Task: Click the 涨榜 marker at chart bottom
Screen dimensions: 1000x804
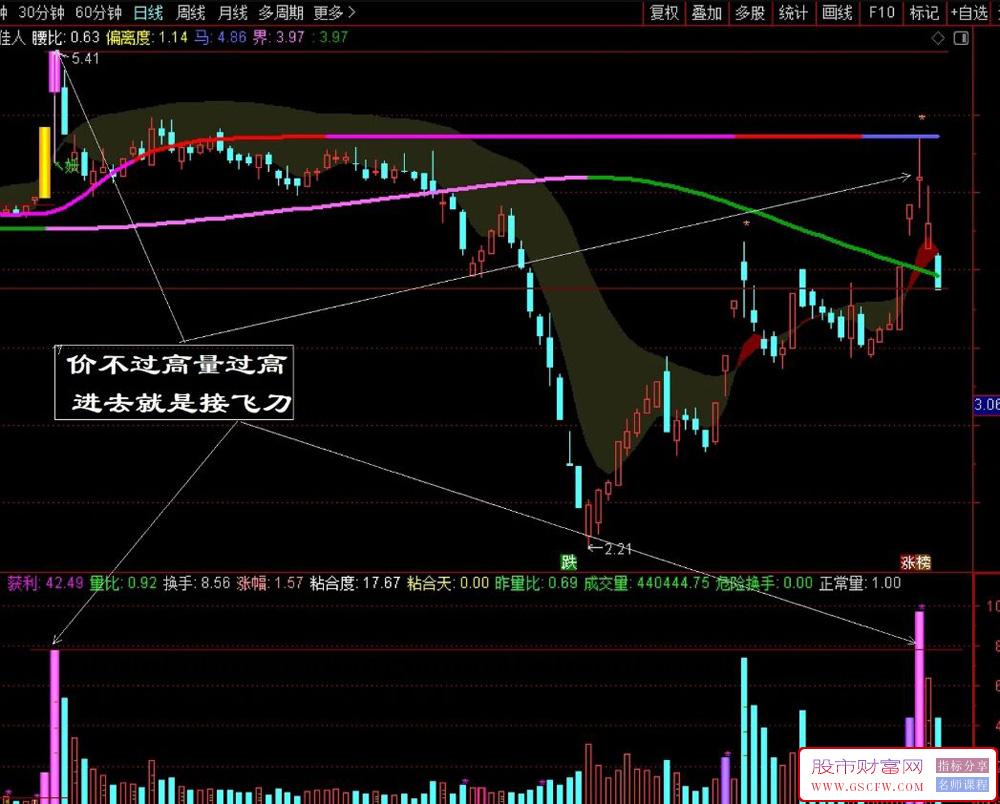Action: (915, 562)
